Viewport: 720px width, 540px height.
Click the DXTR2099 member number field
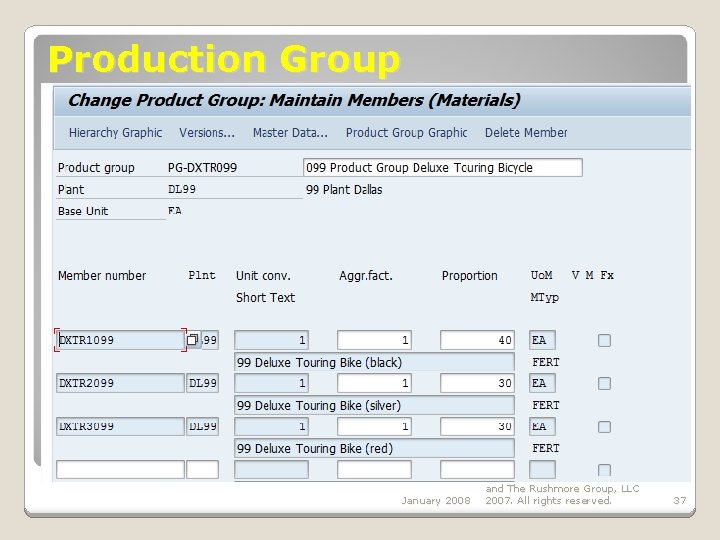click(120, 383)
